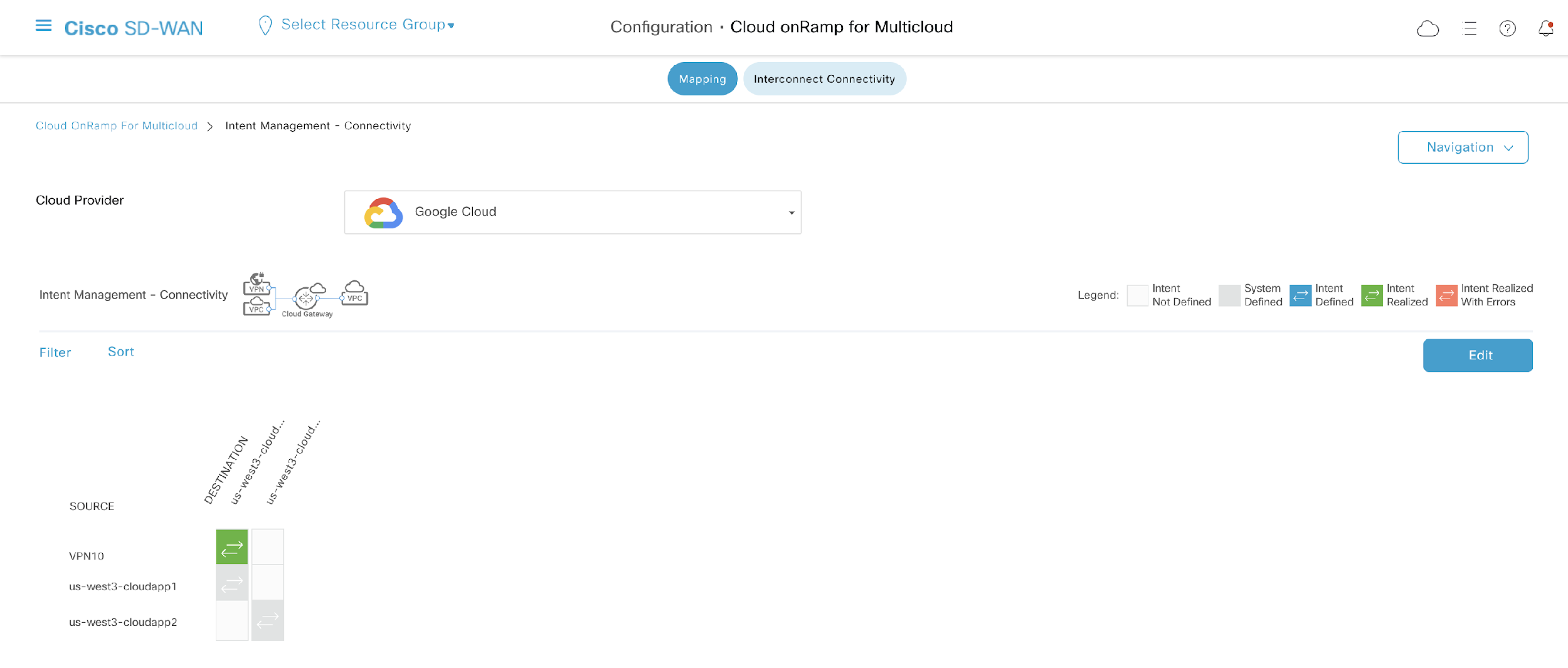Open the tasks list icon

pos(1470,28)
